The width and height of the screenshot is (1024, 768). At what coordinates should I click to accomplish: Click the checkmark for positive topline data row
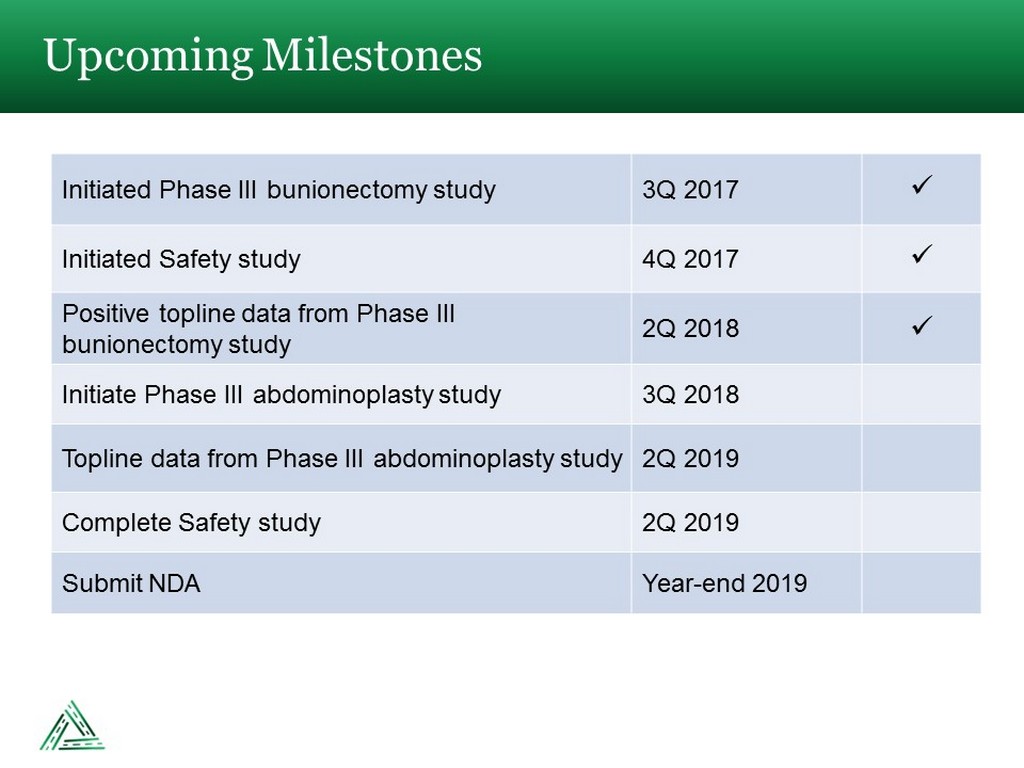921,325
